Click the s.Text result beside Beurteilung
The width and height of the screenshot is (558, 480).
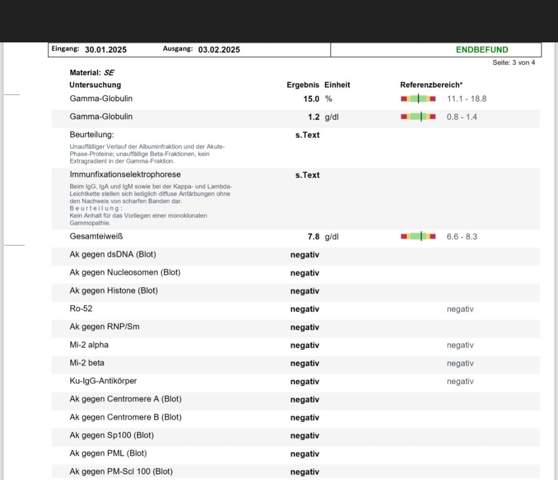(x=307, y=135)
